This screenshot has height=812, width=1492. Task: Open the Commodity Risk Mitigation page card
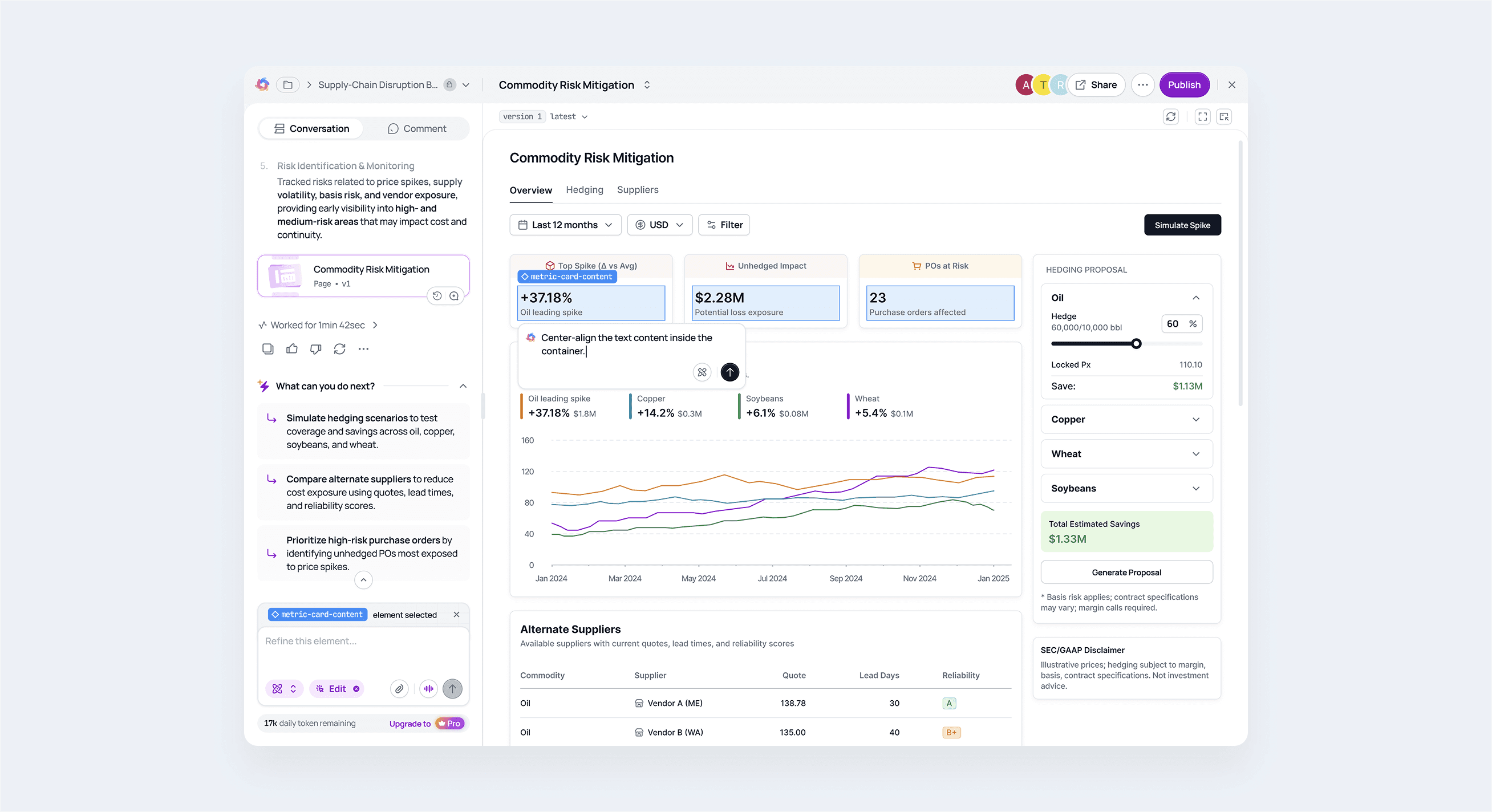tap(363, 275)
